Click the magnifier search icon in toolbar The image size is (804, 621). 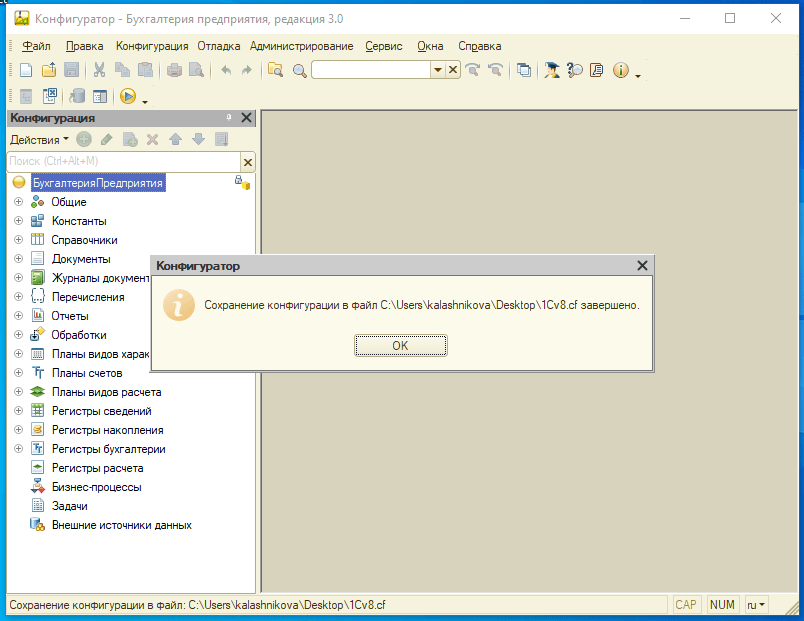[x=299, y=70]
